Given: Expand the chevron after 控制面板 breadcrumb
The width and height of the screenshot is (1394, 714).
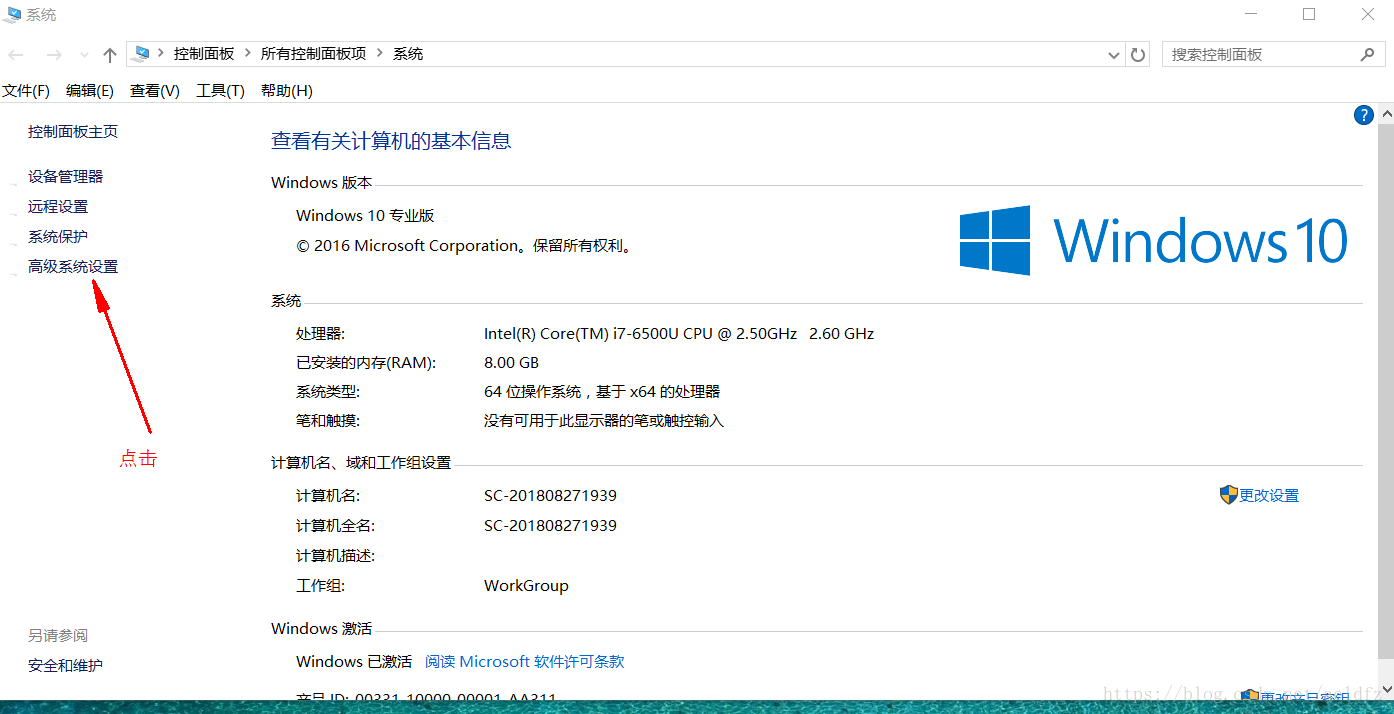Looking at the screenshot, I should [x=247, y=54].
